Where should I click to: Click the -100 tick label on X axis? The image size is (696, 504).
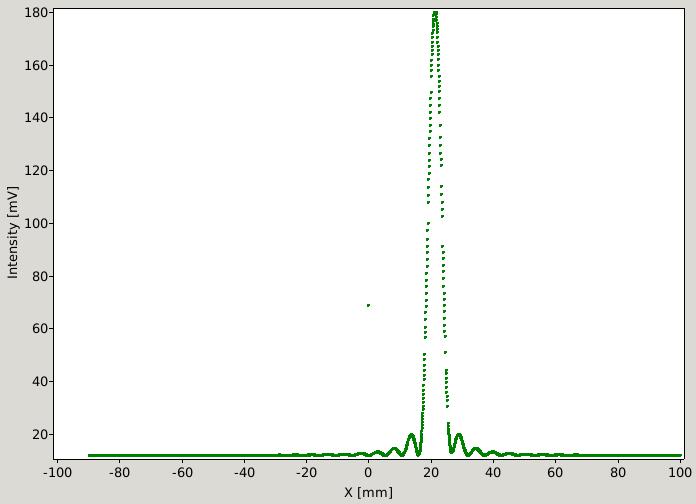tap(57, 472)
